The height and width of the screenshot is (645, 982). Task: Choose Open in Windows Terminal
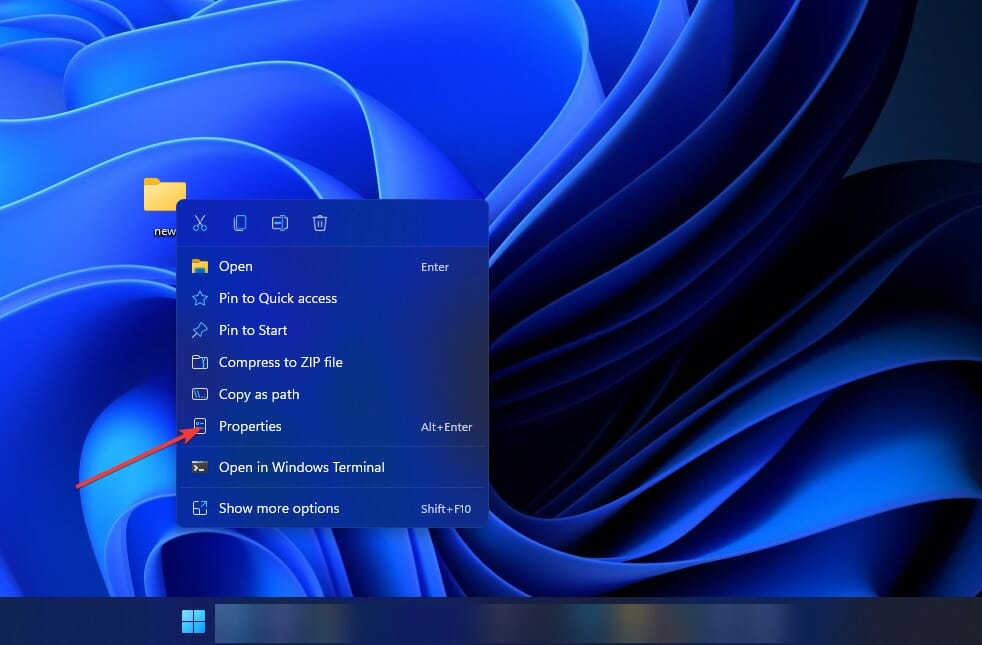coord(333,467)
